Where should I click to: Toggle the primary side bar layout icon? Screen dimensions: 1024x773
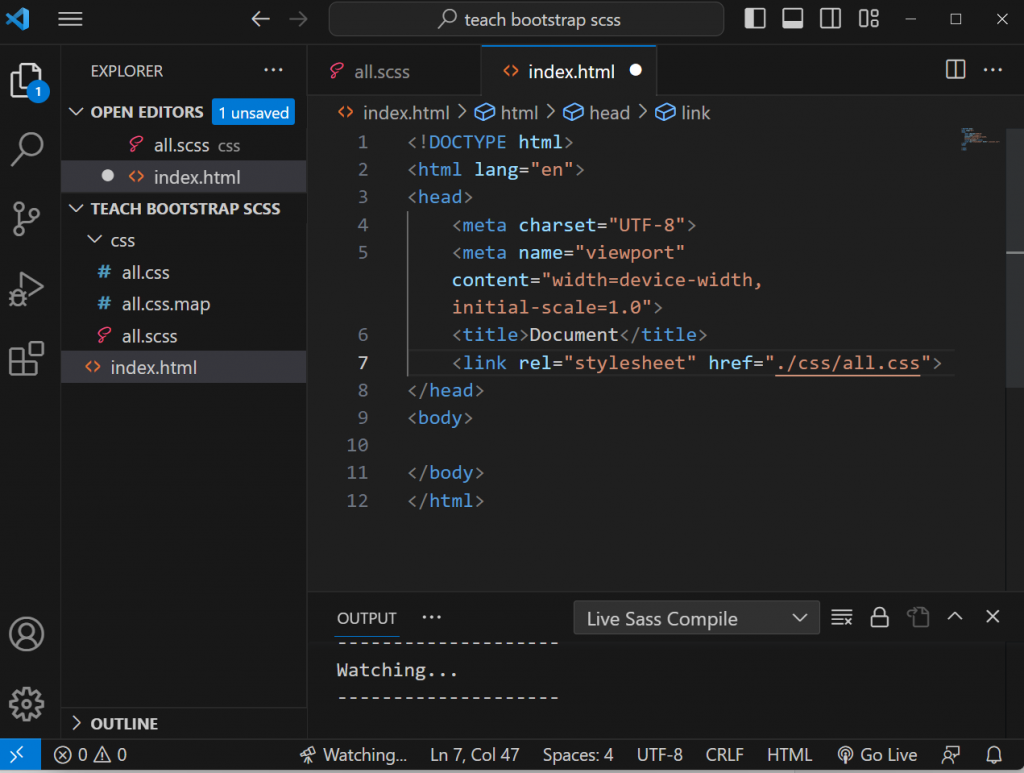click(x=755, y=18)
